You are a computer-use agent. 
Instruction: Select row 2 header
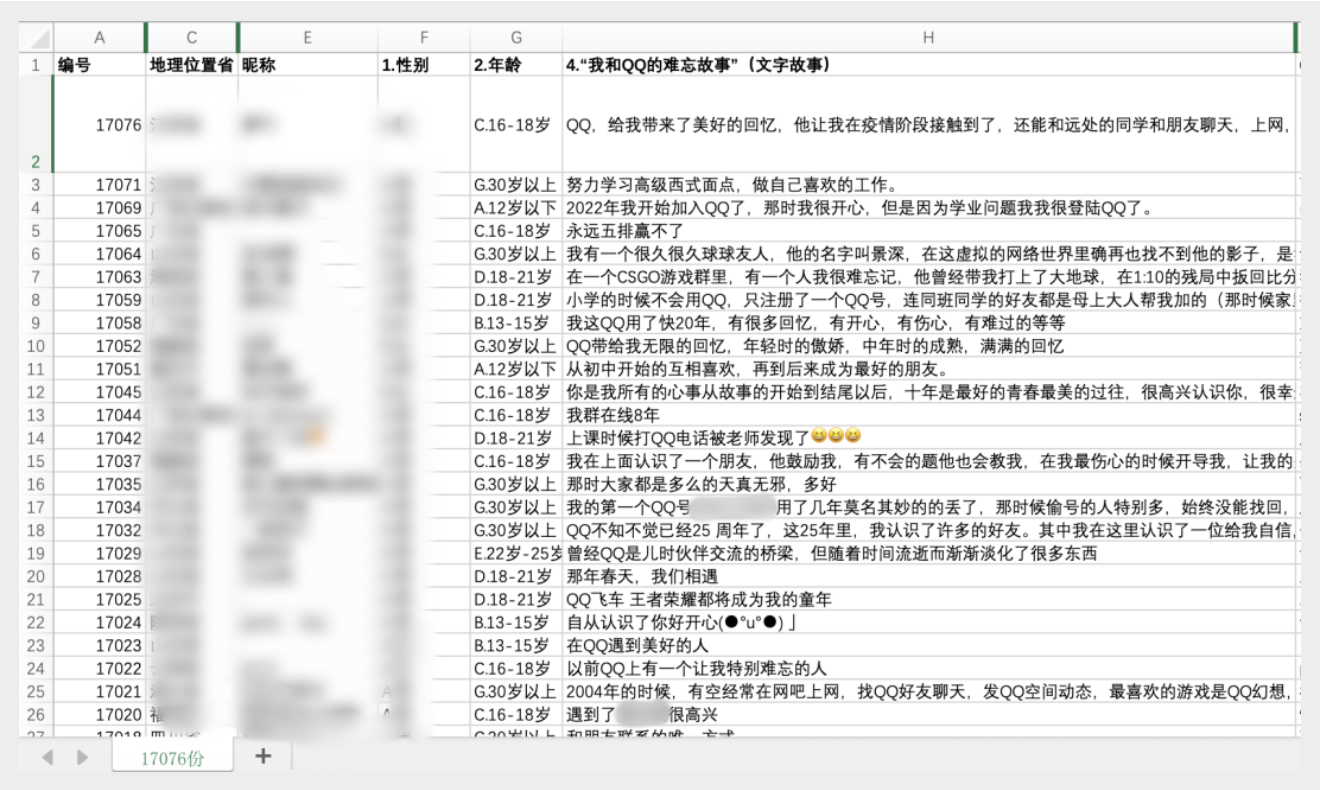pos(36,125)
